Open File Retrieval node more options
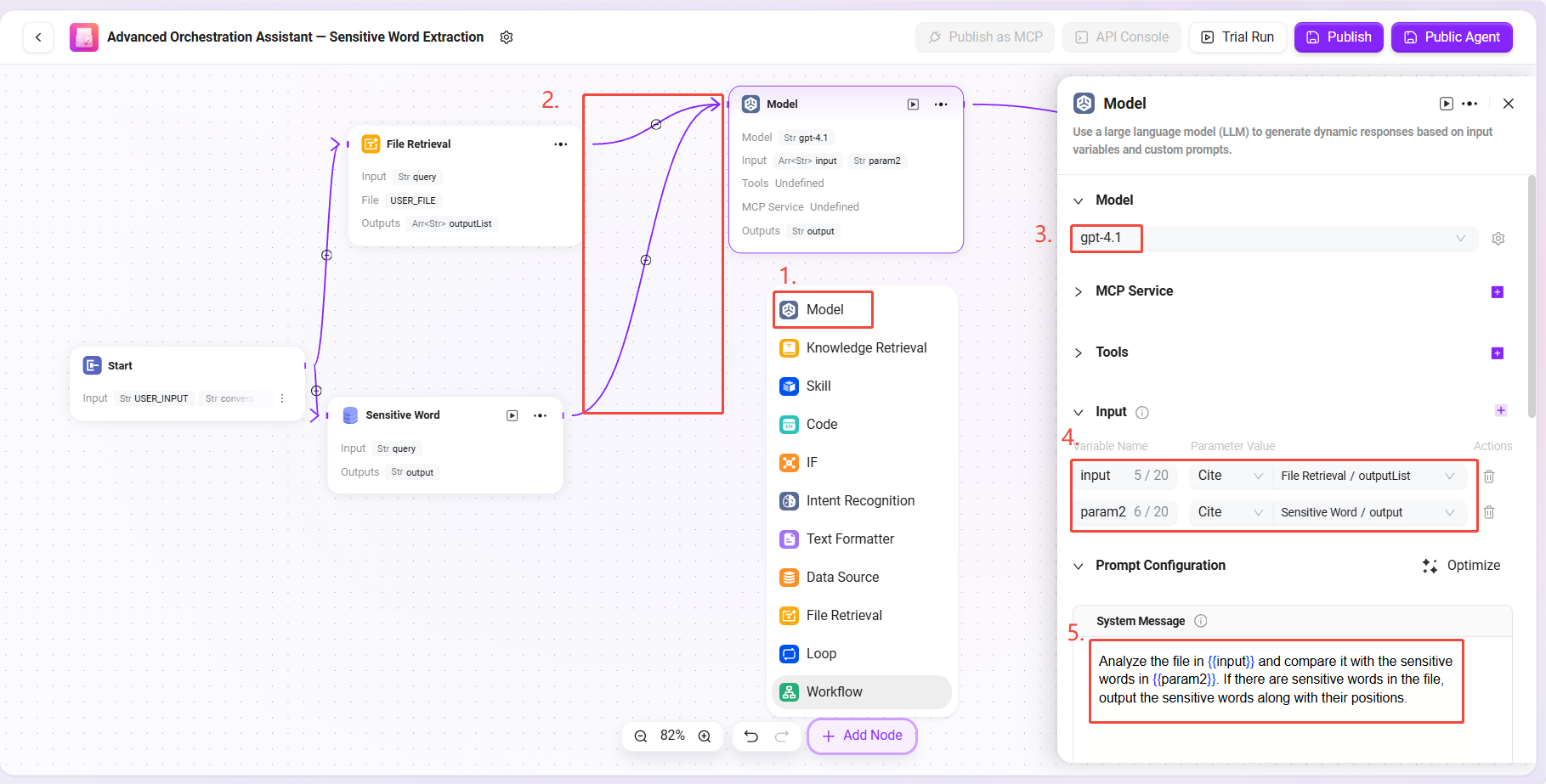1546x784 pixels. pos(561,144)
